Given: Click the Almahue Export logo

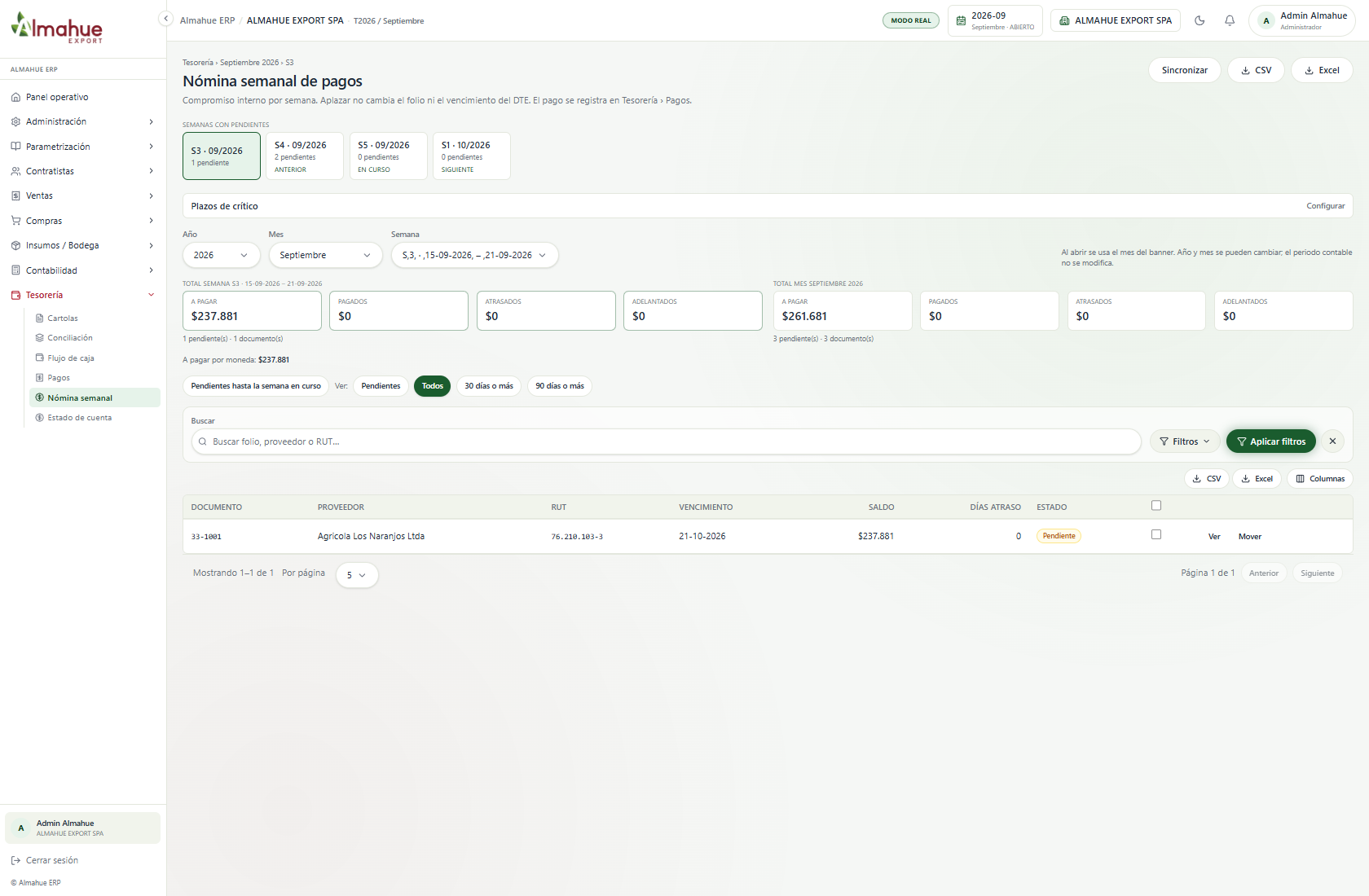Looking at the screenshot, I should pos(57,29).
